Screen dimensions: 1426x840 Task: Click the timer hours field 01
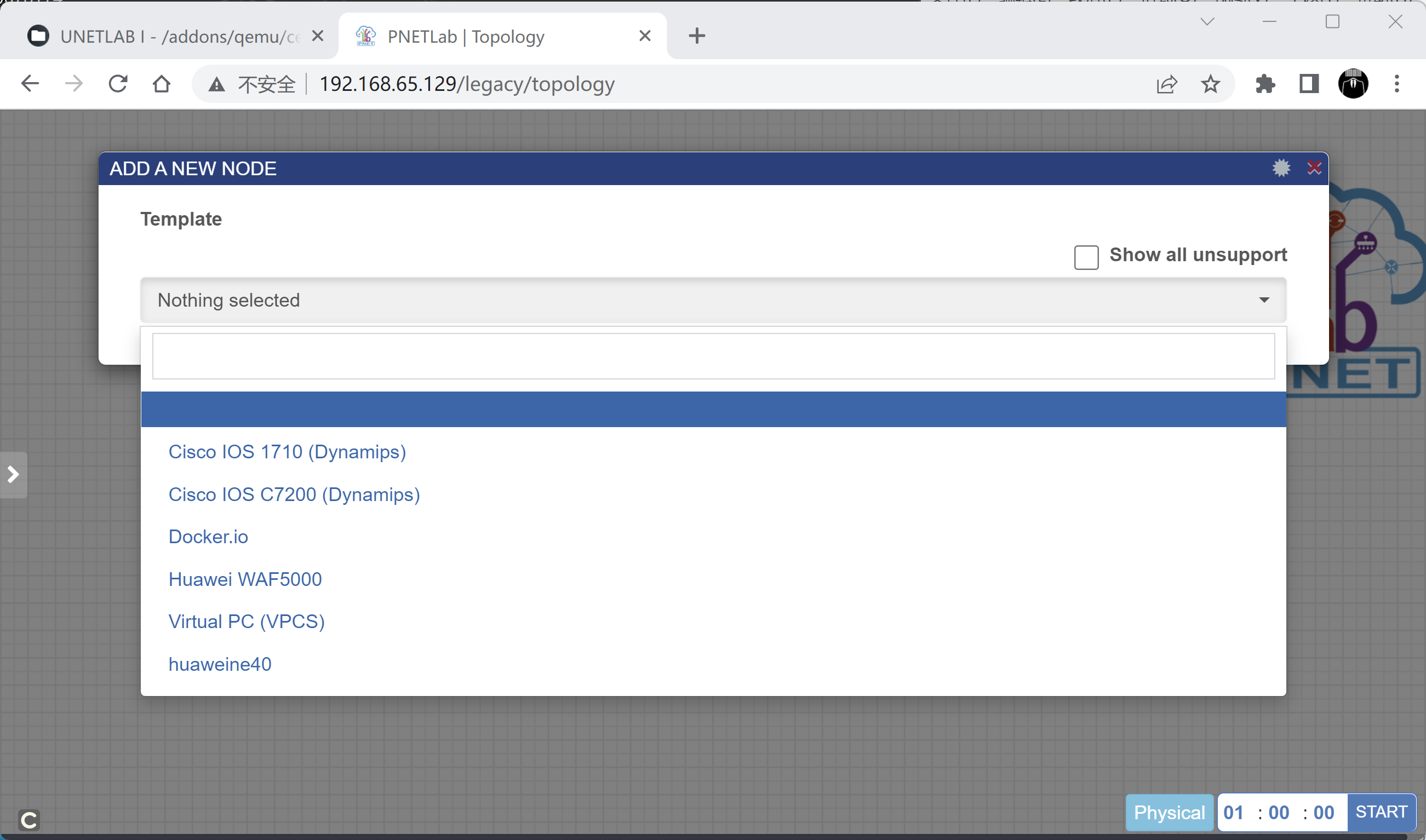pyautogui.click(x=1234, y=812)
